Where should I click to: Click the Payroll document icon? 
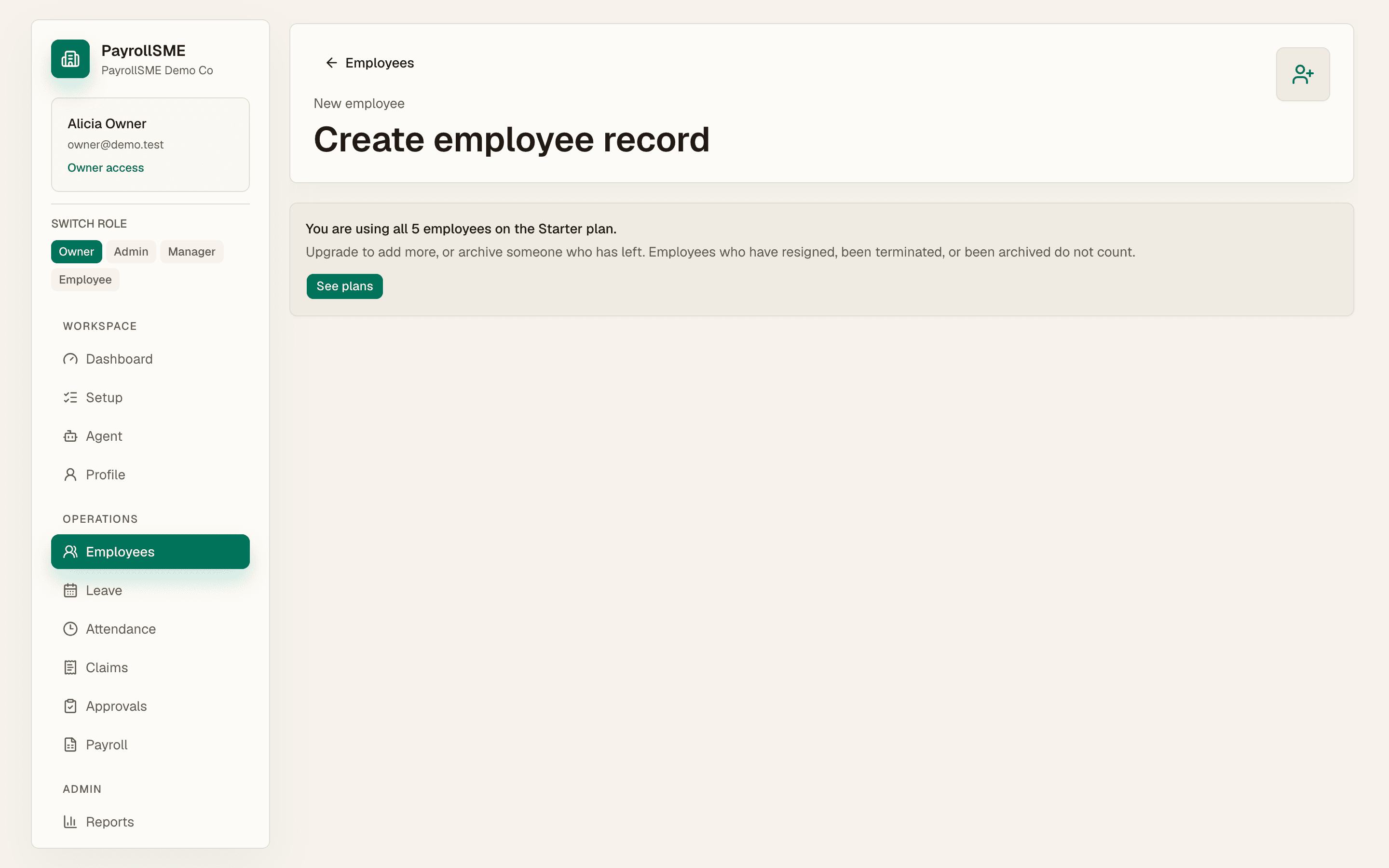click(x=70, y=745)
